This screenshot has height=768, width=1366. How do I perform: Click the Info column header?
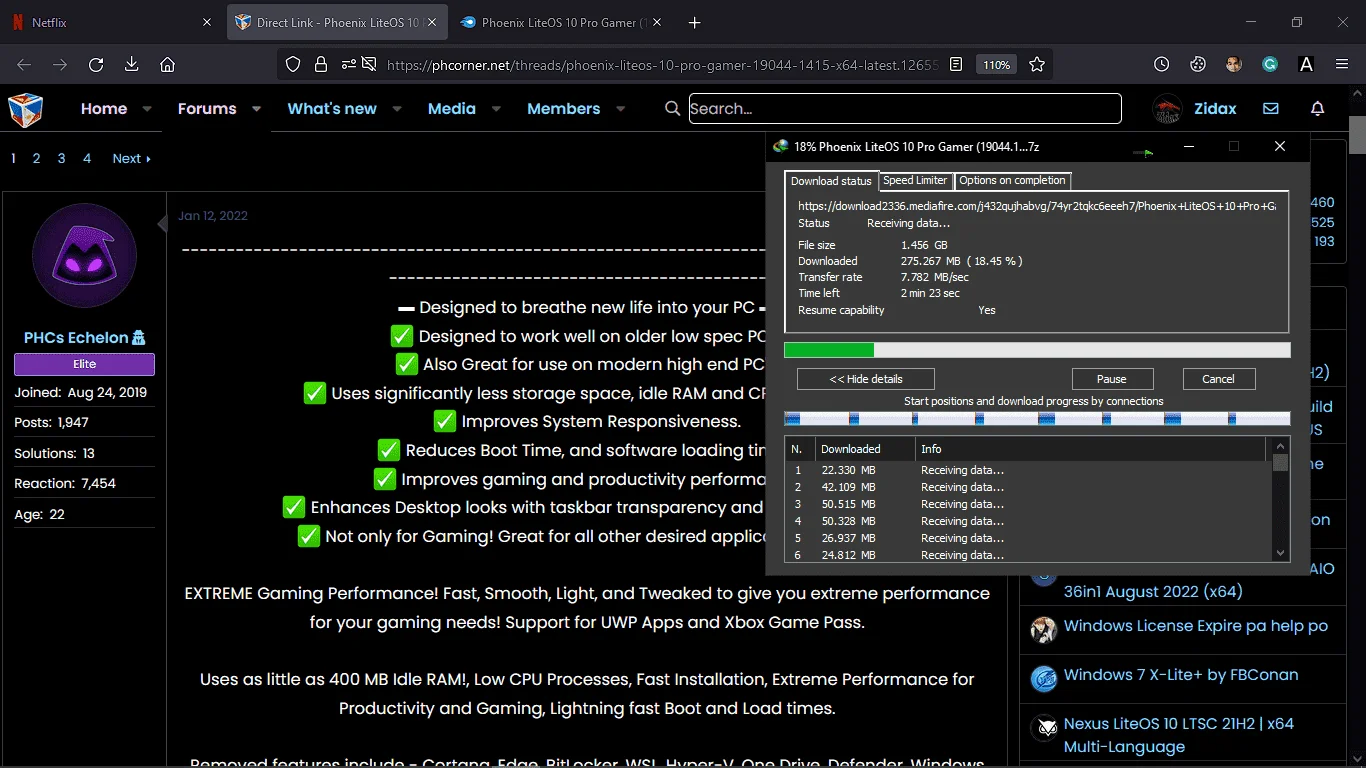(x=1090, y=449)
